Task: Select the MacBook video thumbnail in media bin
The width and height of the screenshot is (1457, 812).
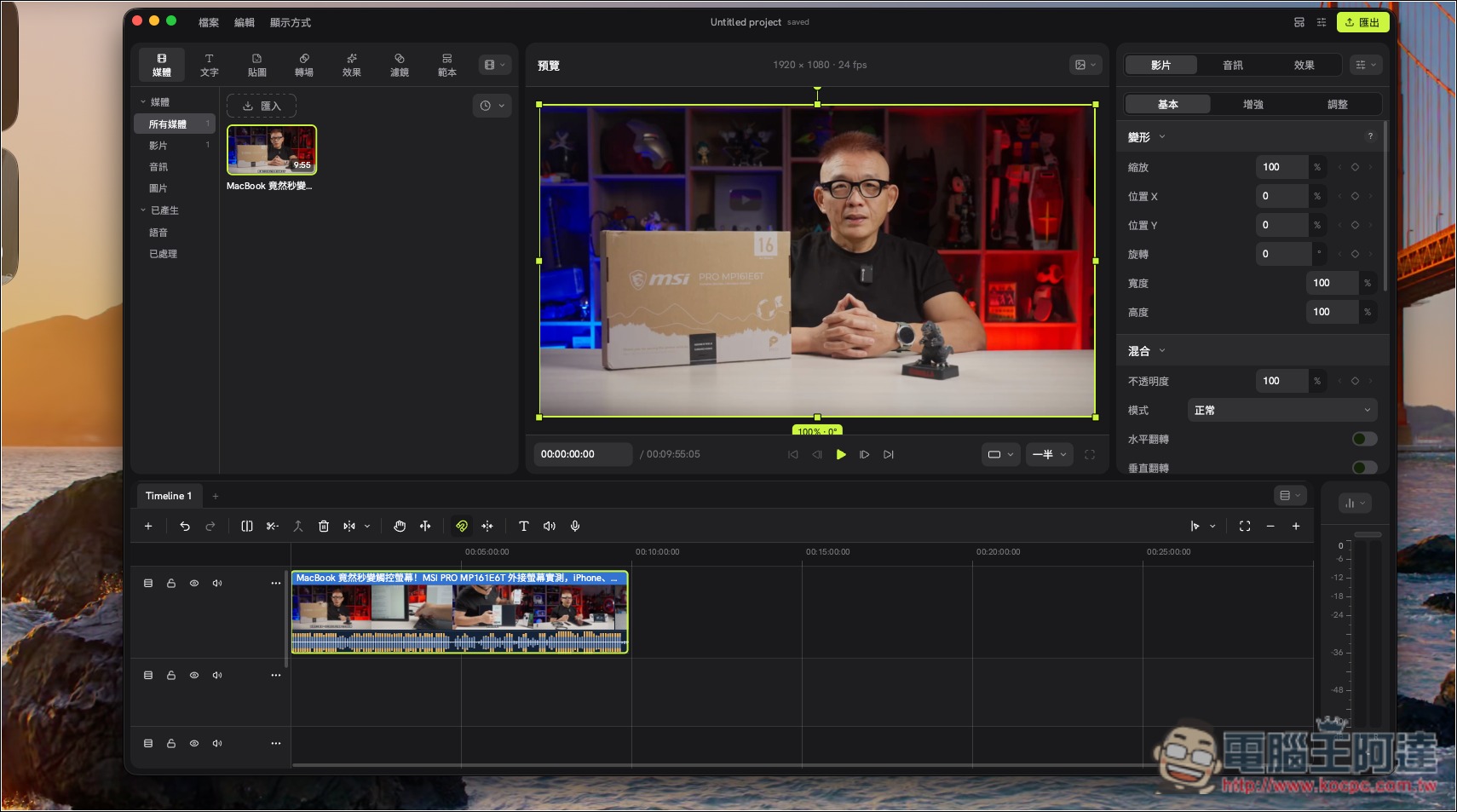Action: tap(272, 150)
